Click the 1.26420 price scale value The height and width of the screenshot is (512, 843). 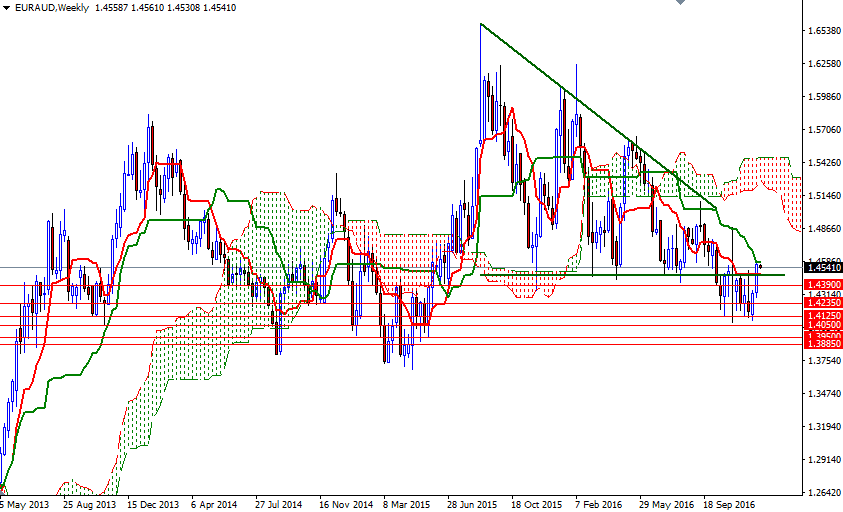pyautogui.click(x=825, y=493)
